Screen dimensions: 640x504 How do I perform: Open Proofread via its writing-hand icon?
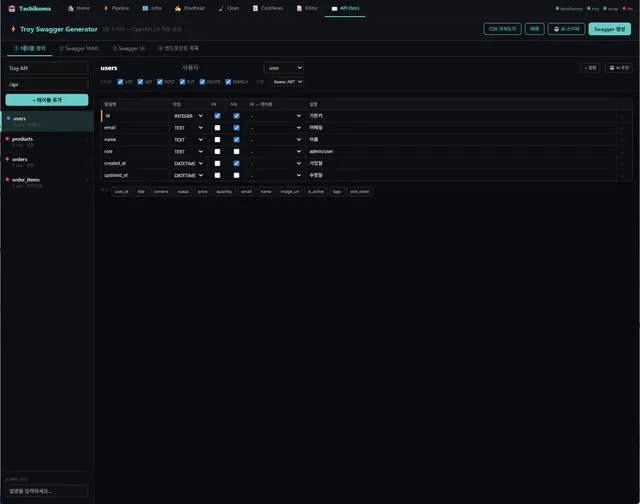pyautogui.click(x=178, y=8)
